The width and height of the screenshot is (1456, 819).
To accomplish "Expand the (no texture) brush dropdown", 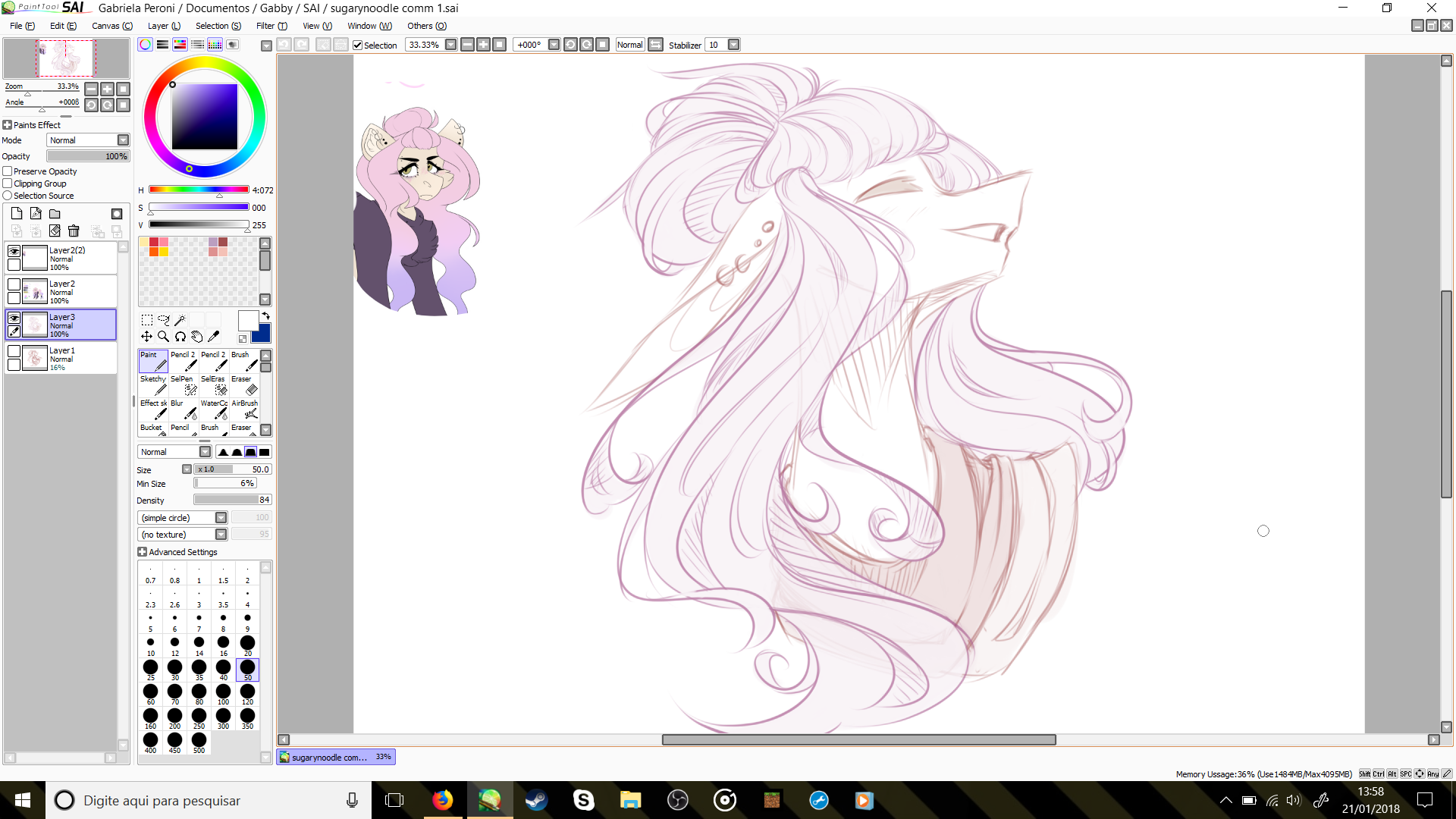I will [x=221, y=535].
